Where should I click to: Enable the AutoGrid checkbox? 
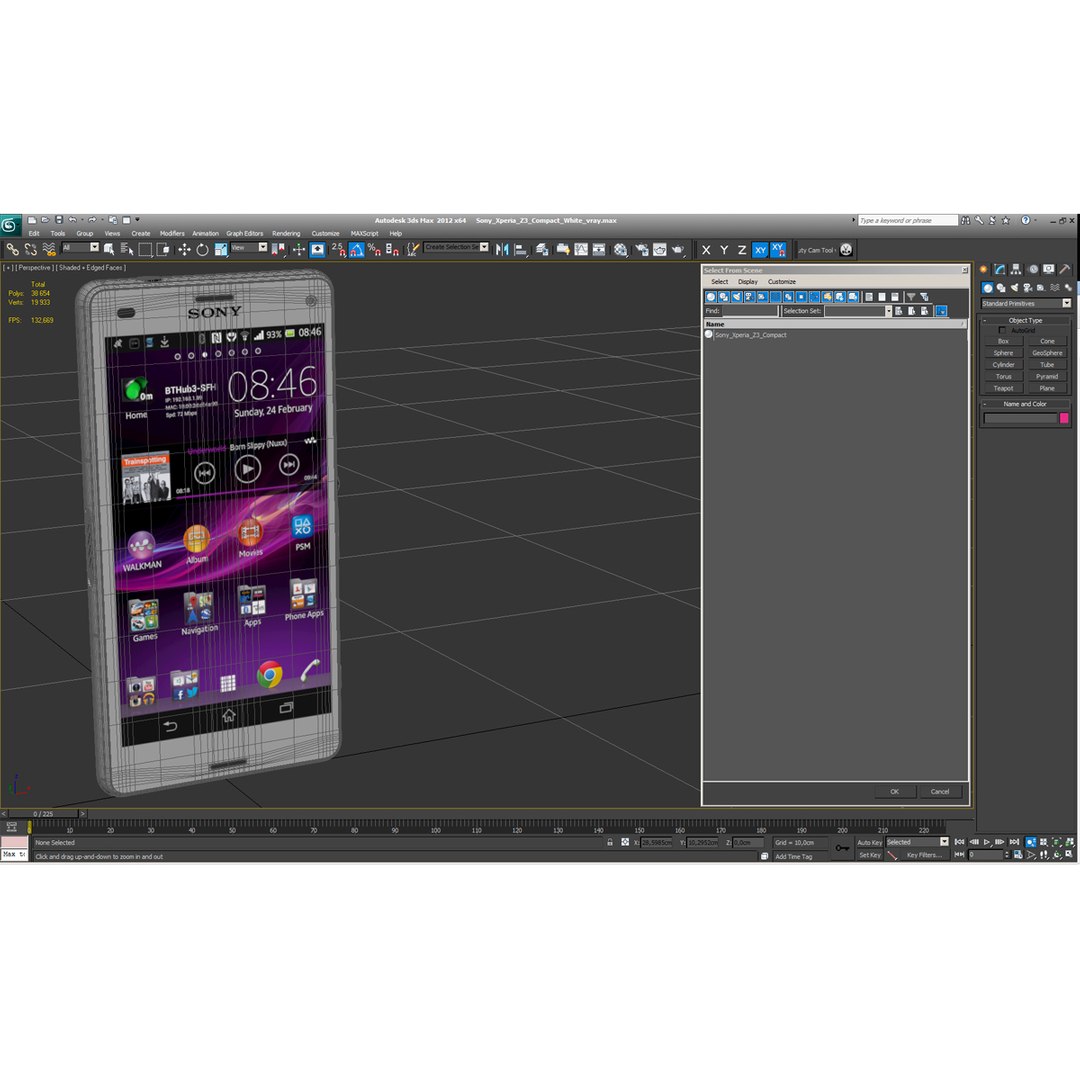click(x=1002, y=331)
